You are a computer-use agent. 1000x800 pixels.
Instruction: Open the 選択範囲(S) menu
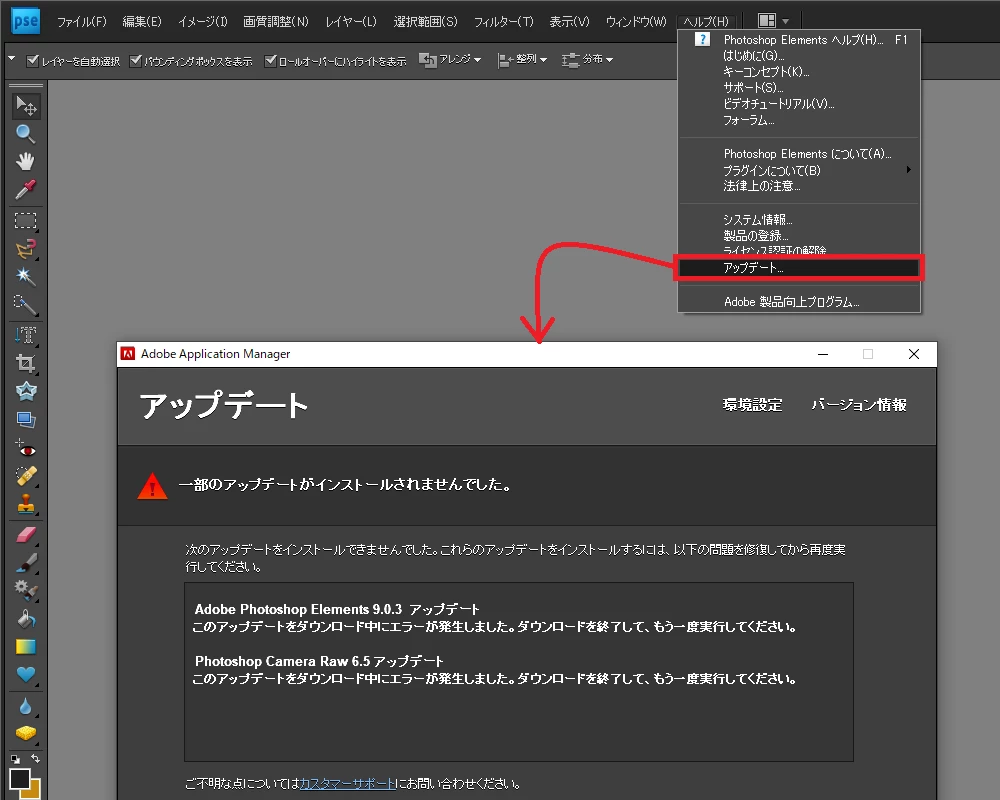[x=425, y=22]
